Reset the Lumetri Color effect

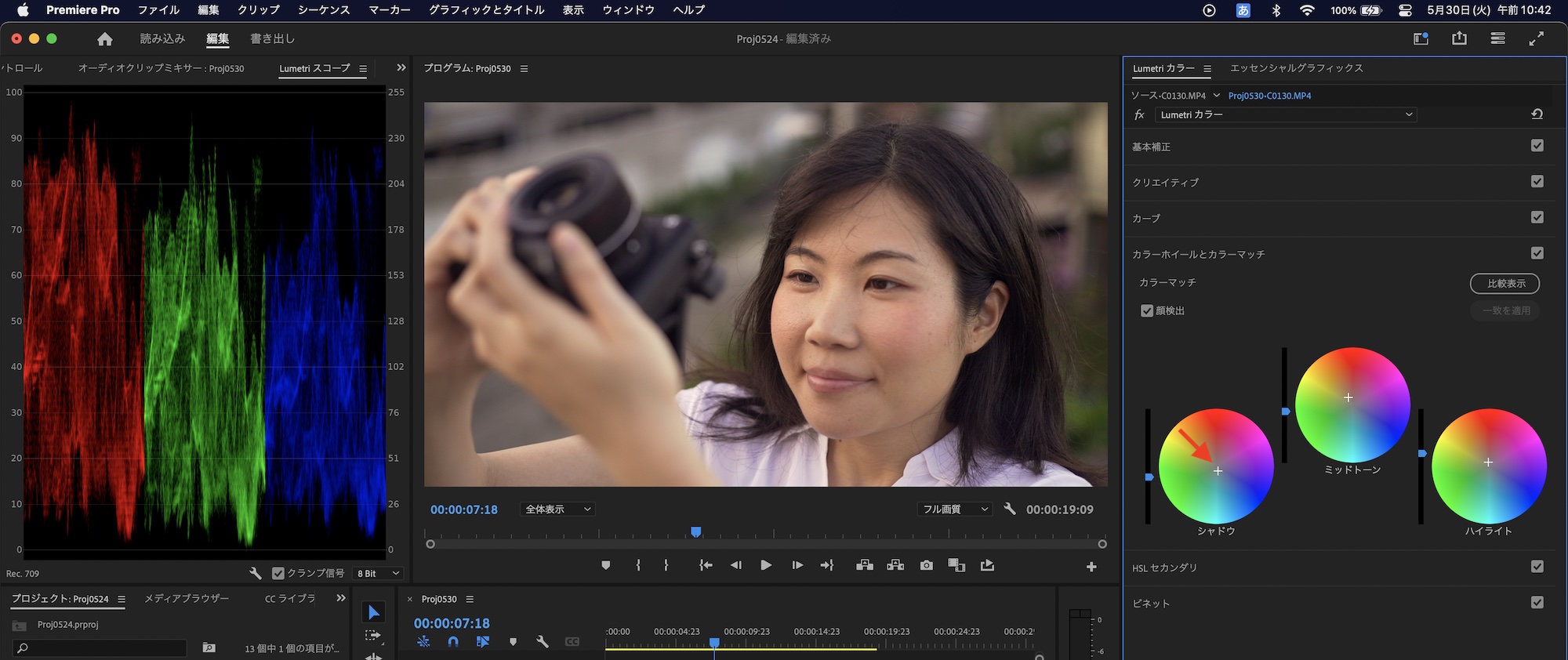point(1537,114)
